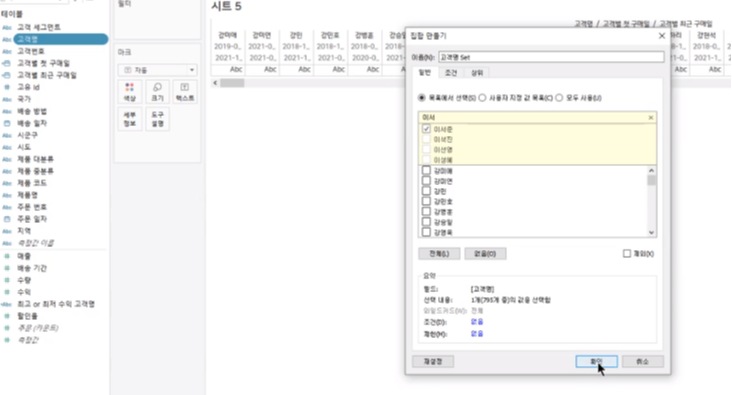Click Abc type icon beside 고객 세그먼트

[x=7, y=28]
